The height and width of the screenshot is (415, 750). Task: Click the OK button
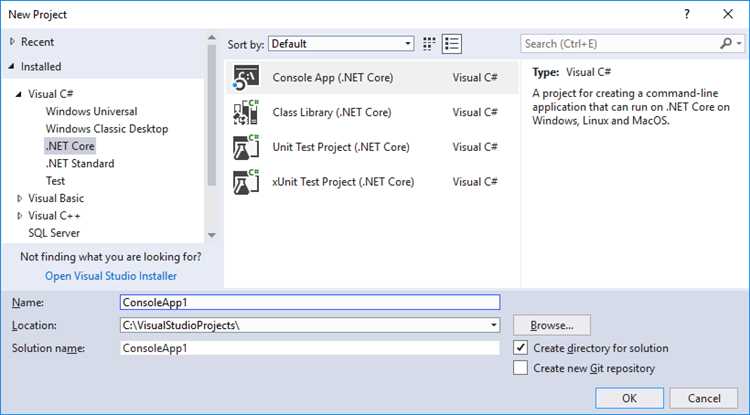coord(629,398)
